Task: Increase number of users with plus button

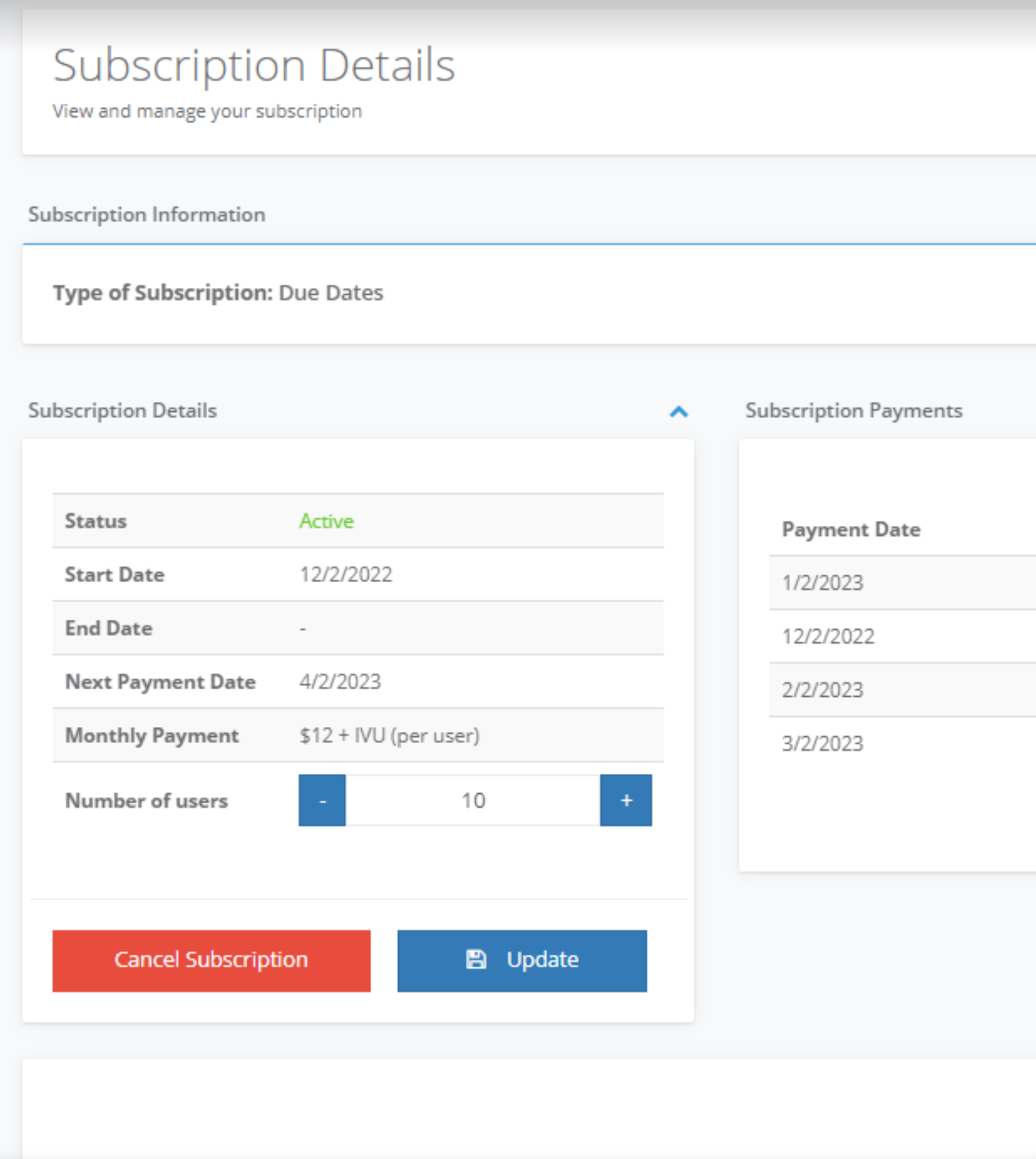Action: [x=626, y=801]
